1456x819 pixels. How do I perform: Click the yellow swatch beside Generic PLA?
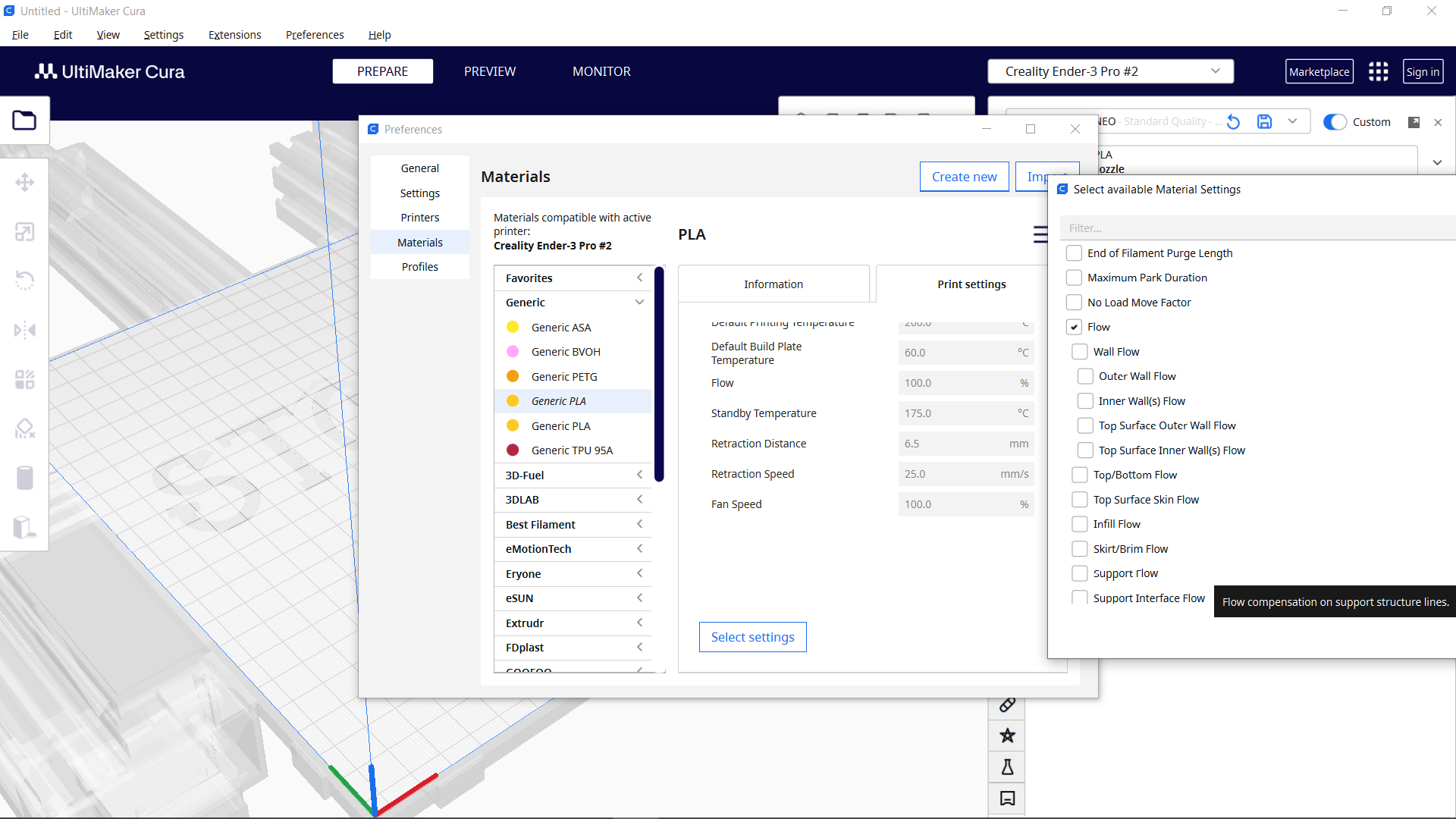[513, 400]
